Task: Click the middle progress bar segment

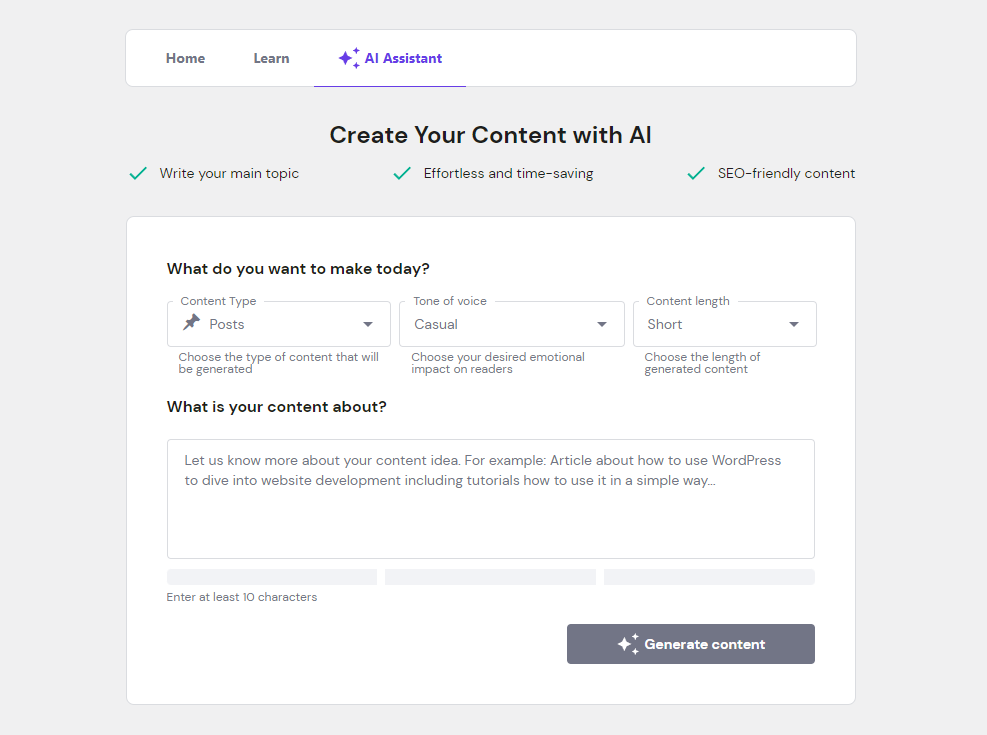Action: tap(490, 576)
